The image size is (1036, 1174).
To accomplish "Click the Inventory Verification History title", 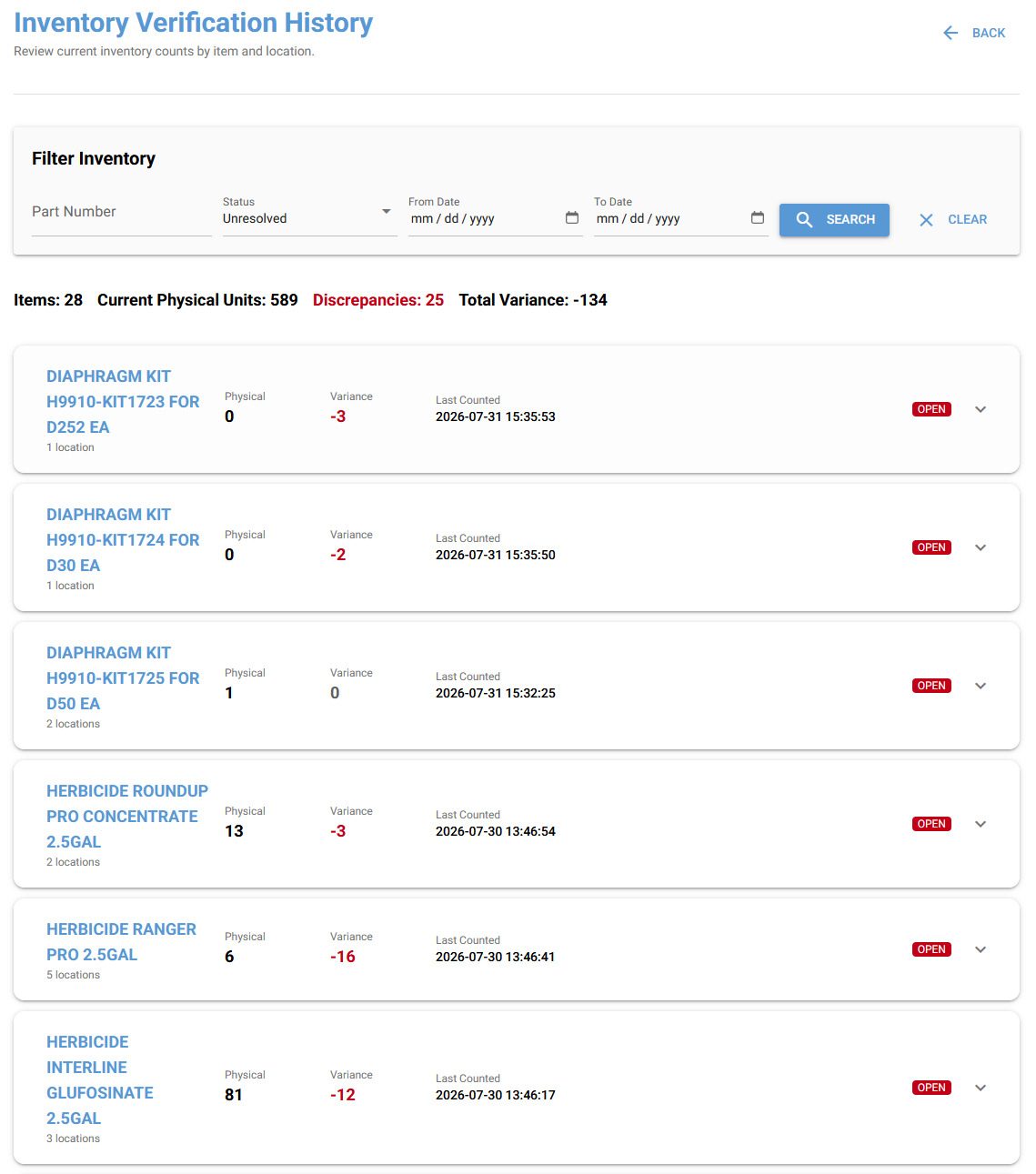I will click(x=194, y=23).
